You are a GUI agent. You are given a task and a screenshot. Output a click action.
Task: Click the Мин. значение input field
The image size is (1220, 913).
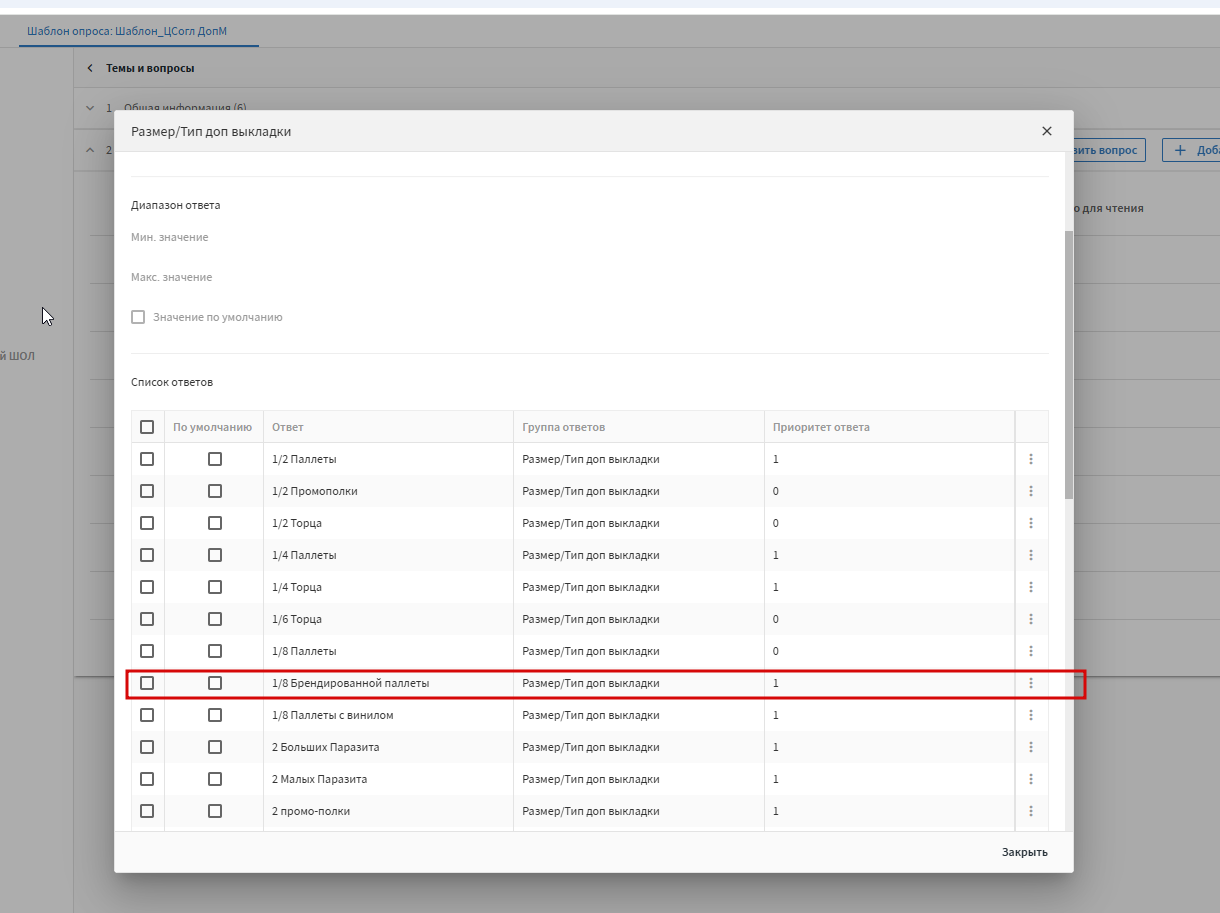pos(589,237)
